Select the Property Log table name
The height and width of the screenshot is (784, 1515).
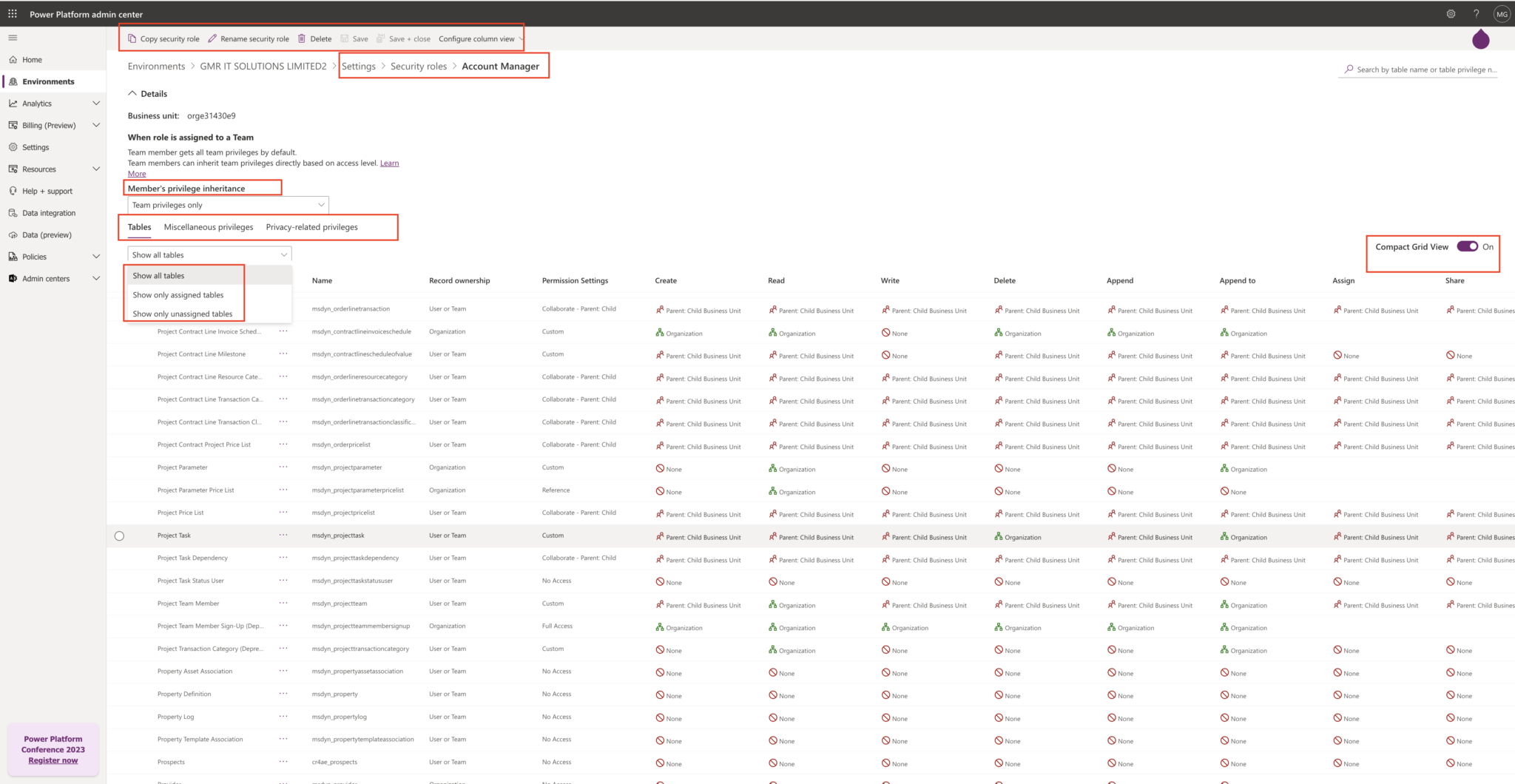pos(175,717)
